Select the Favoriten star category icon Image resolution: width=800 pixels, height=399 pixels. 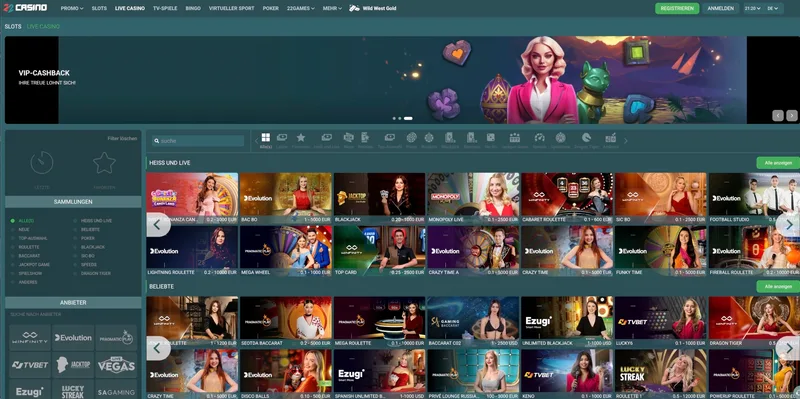point(301,137)
